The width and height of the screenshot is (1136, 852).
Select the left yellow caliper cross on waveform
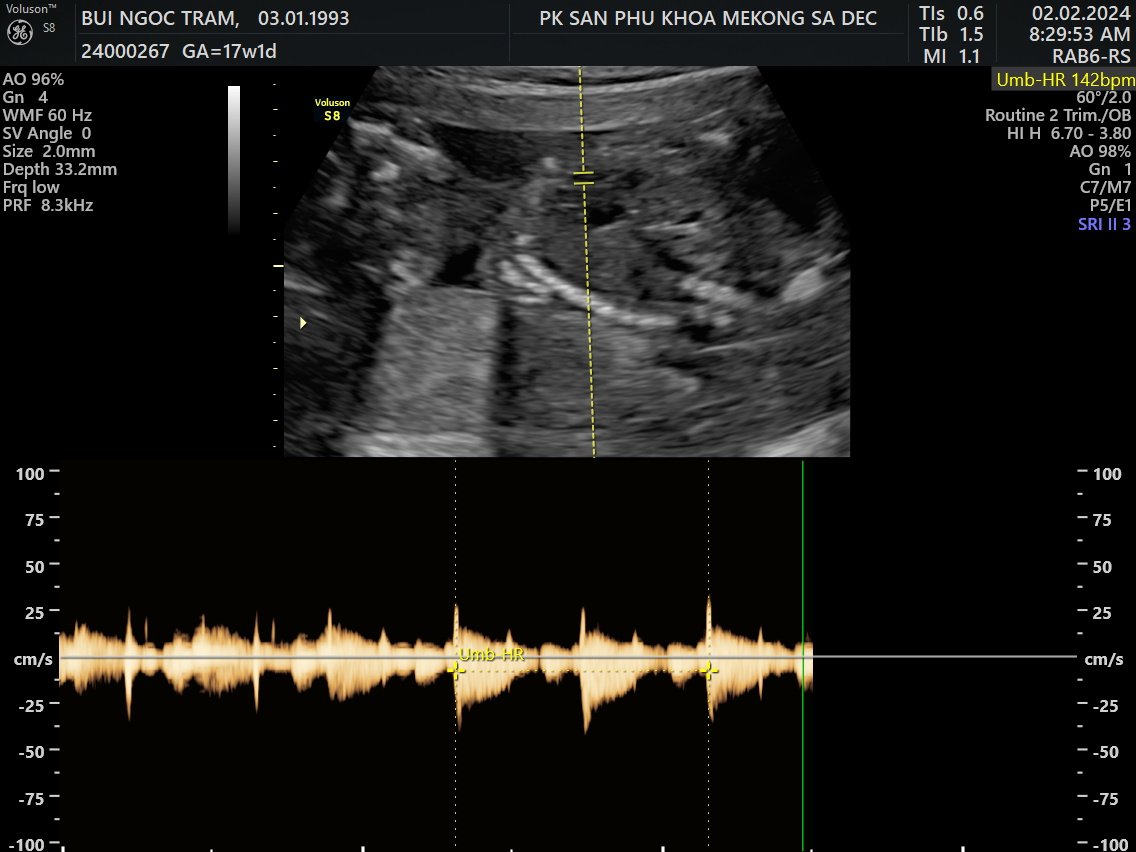[x=456, y=671]
